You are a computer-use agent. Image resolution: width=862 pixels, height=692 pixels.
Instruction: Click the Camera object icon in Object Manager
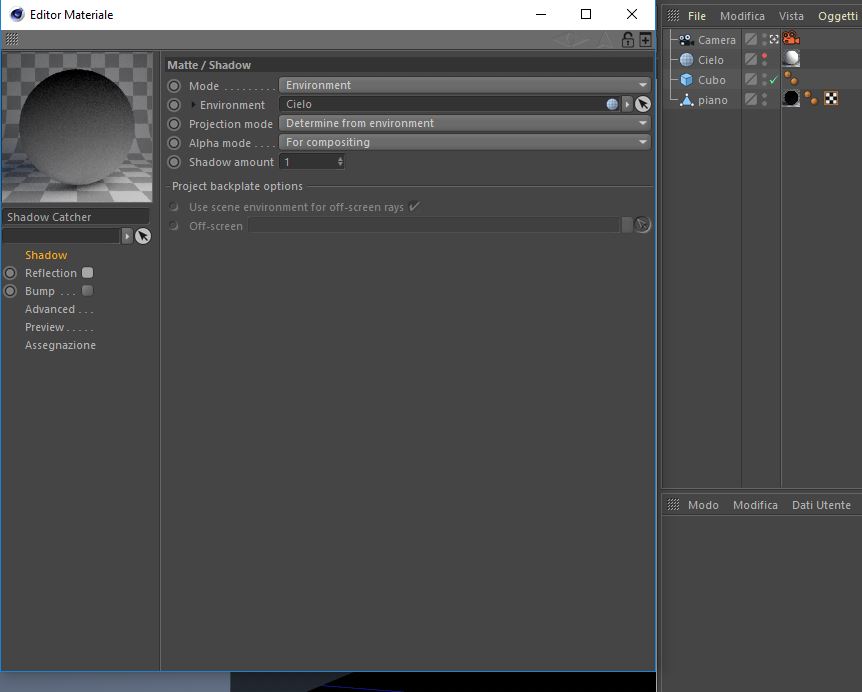[686, 40]
